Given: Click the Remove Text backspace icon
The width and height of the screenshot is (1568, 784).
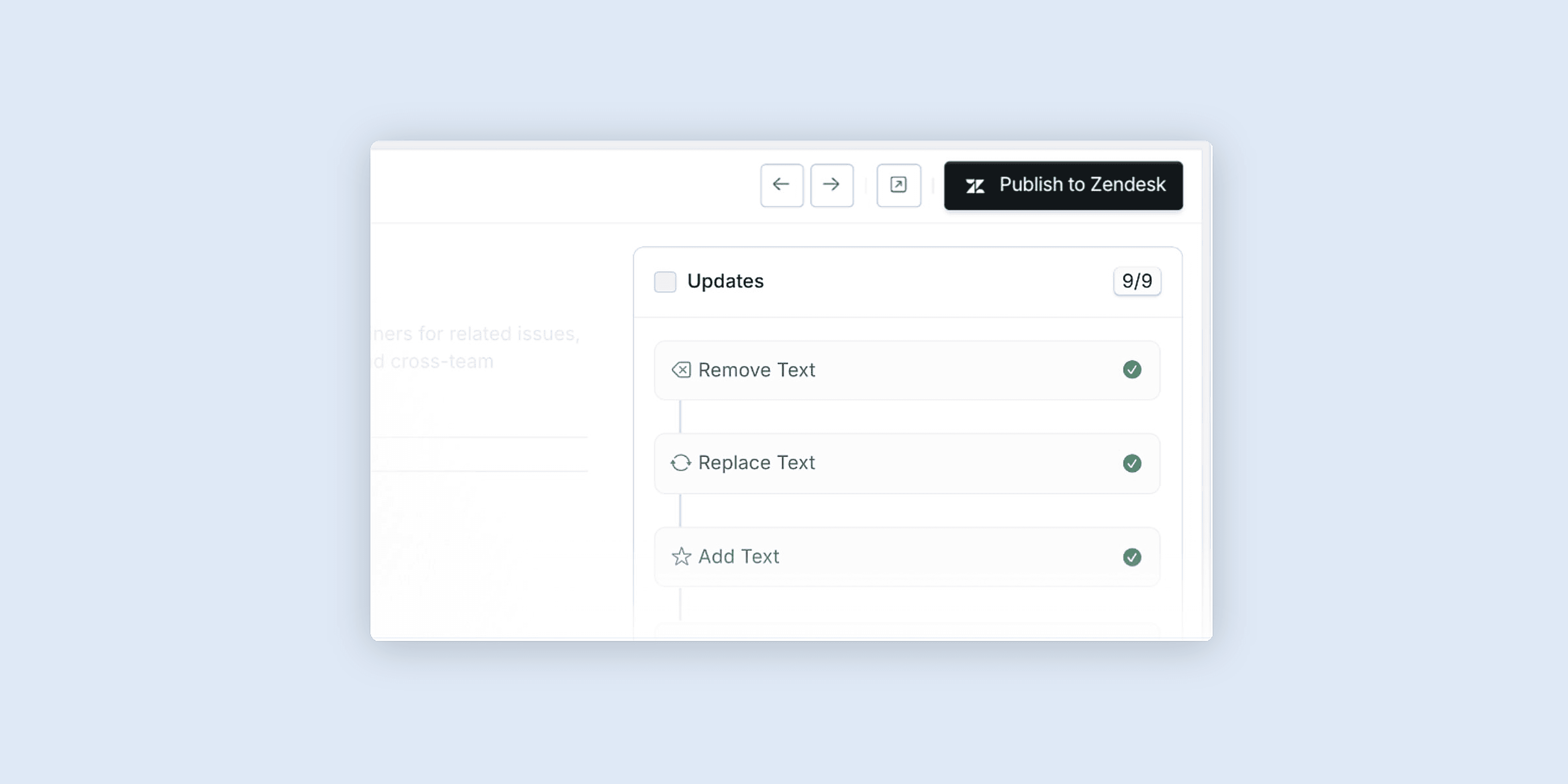Looking at the screenshot, I should 681,369.
